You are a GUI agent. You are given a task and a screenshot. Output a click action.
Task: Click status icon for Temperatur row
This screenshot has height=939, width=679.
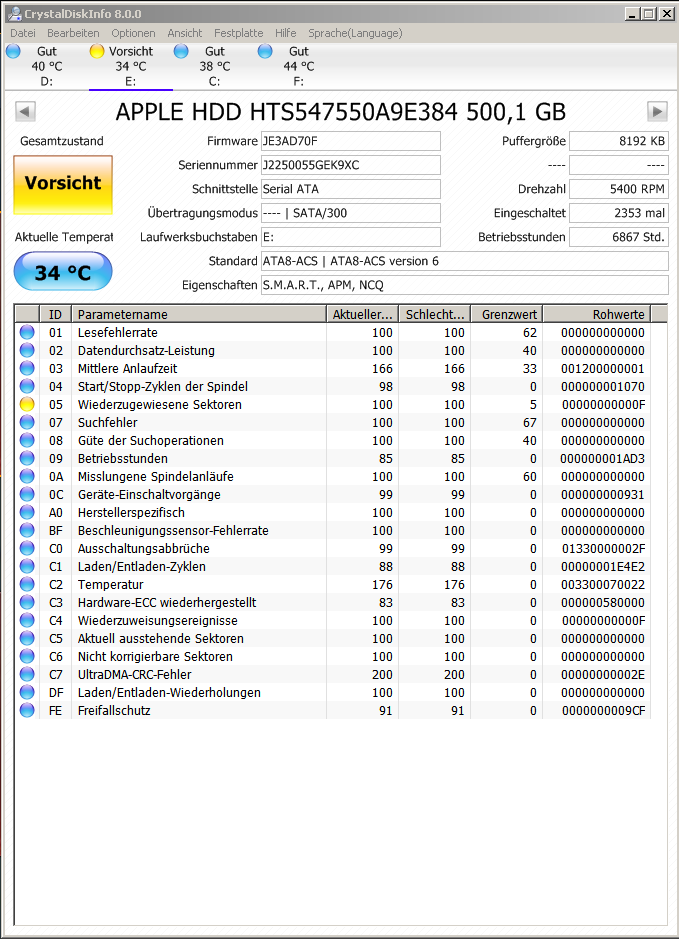27,584
